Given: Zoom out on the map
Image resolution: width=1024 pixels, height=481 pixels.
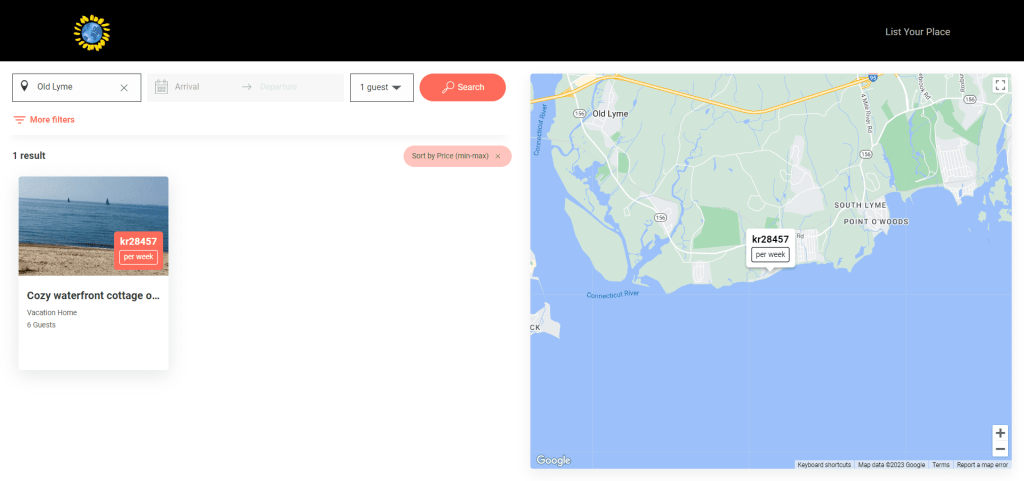Looking at the screenshot, I should 1000,449.
